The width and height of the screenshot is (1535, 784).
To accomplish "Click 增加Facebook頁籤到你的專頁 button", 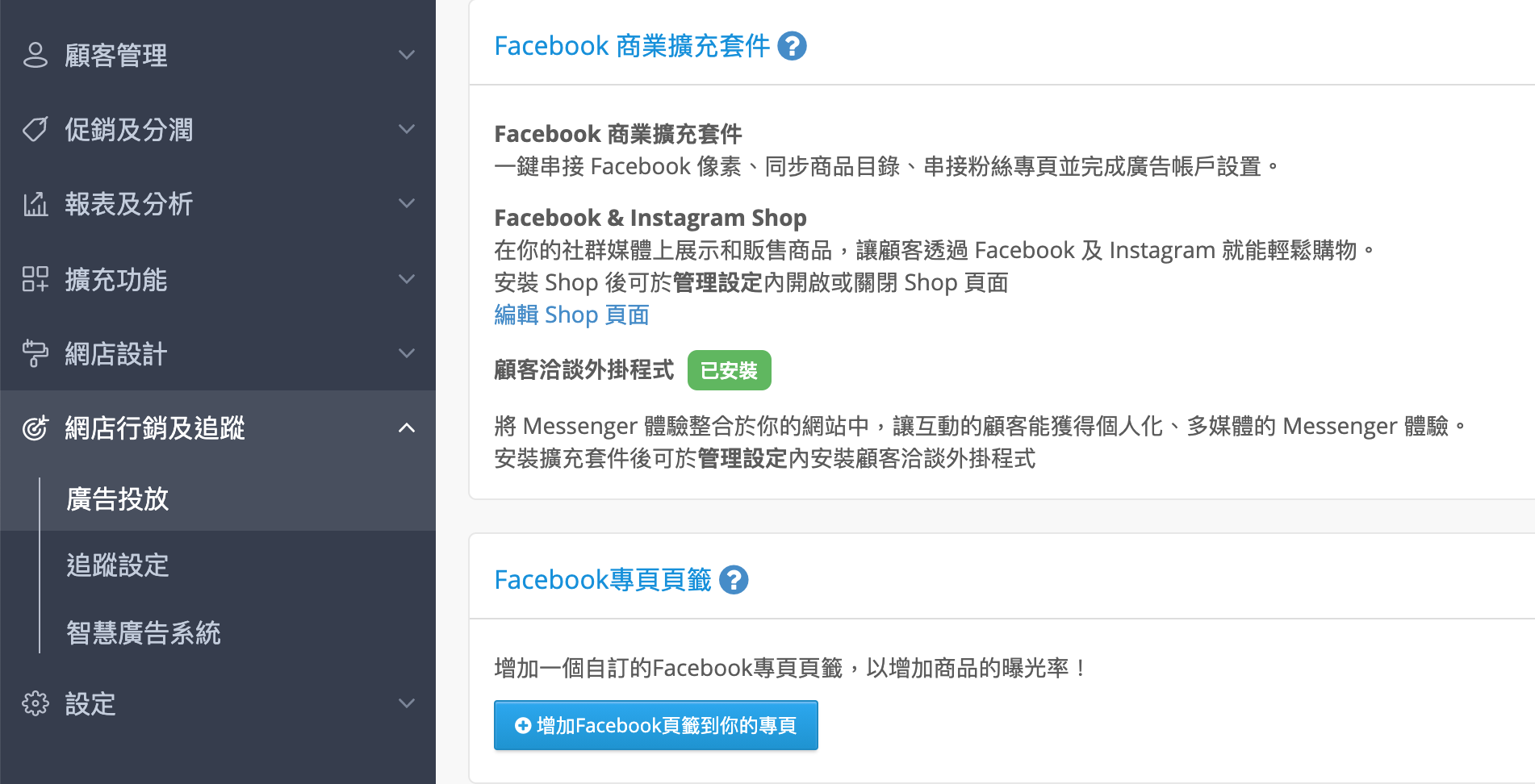I will (x=656, y=725).
